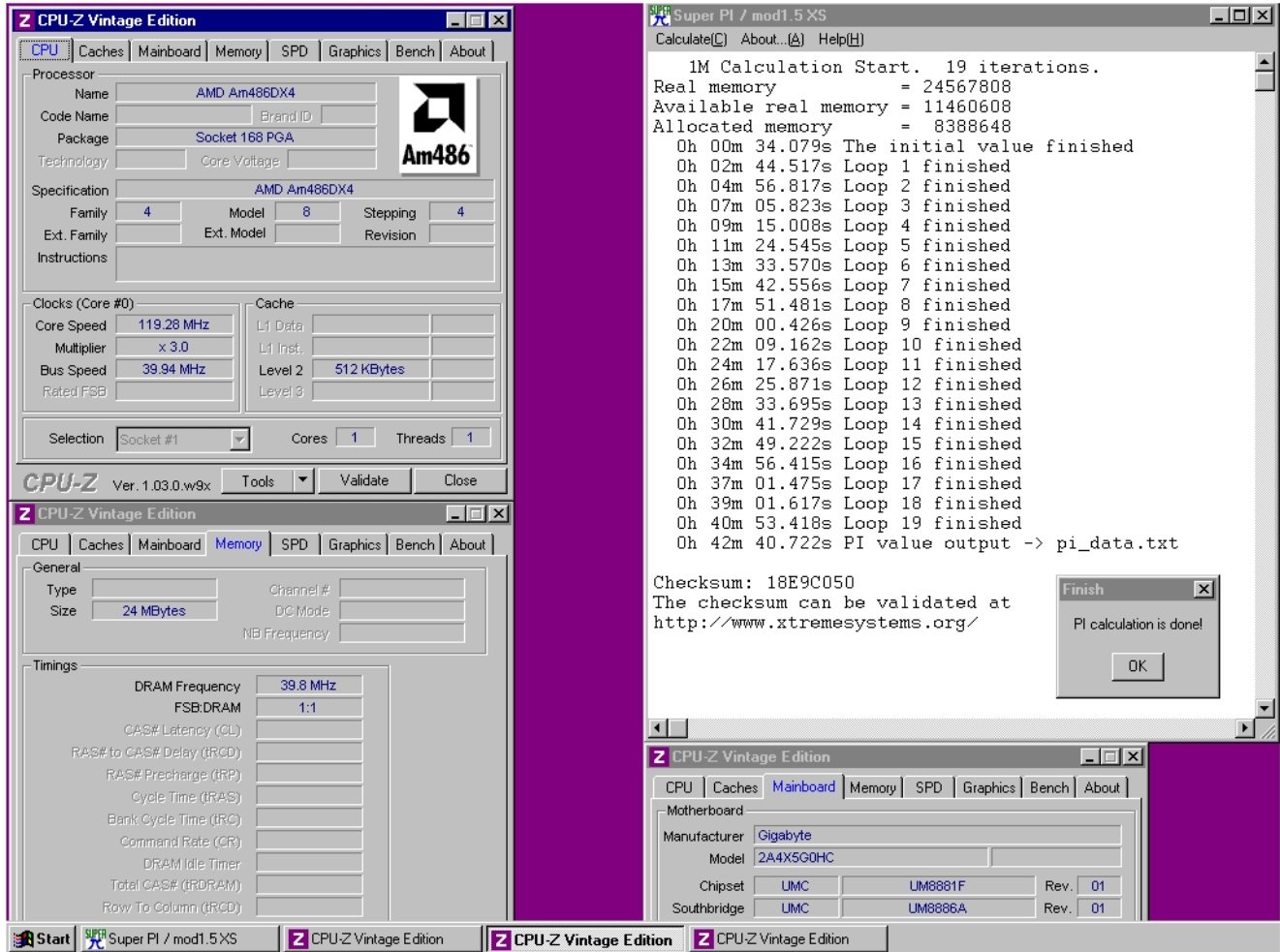The width and height of the screenshot is (1280, 952).
Task: Click the AMD Am486 processor logo
Action: tap(437, 126)
